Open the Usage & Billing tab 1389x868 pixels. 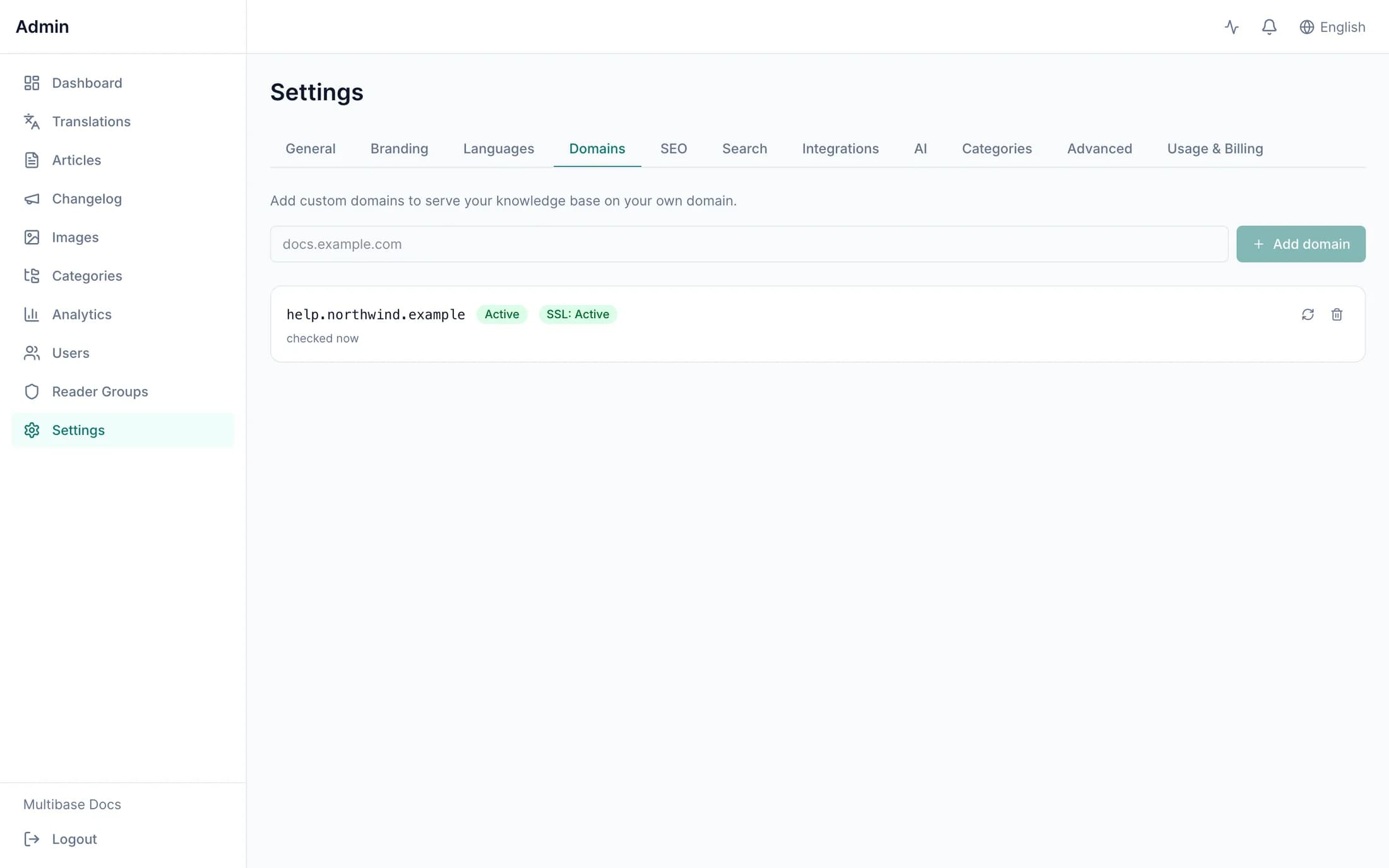point(1215,149)
